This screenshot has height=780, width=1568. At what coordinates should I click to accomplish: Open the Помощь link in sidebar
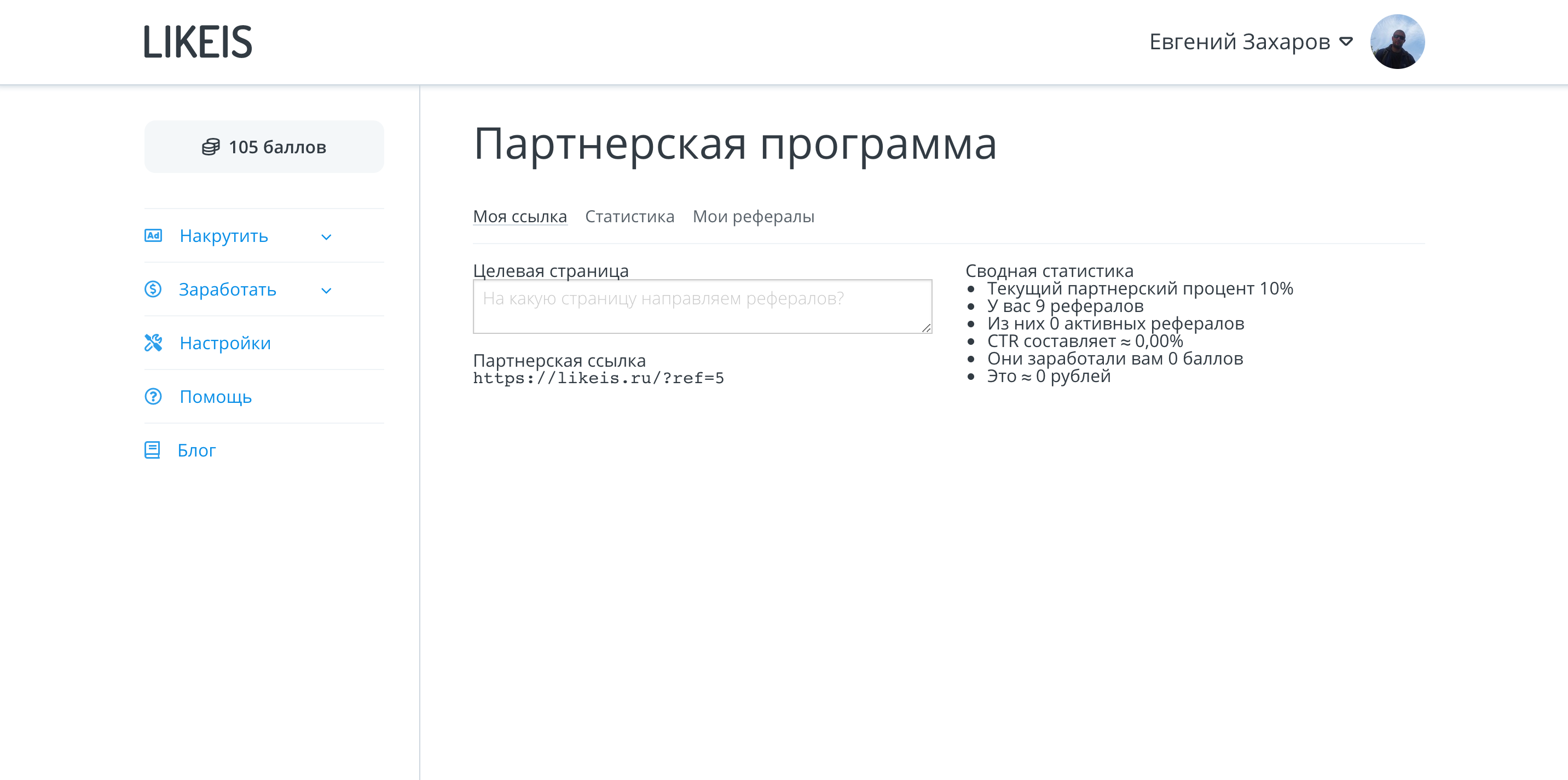pos(216,396)
